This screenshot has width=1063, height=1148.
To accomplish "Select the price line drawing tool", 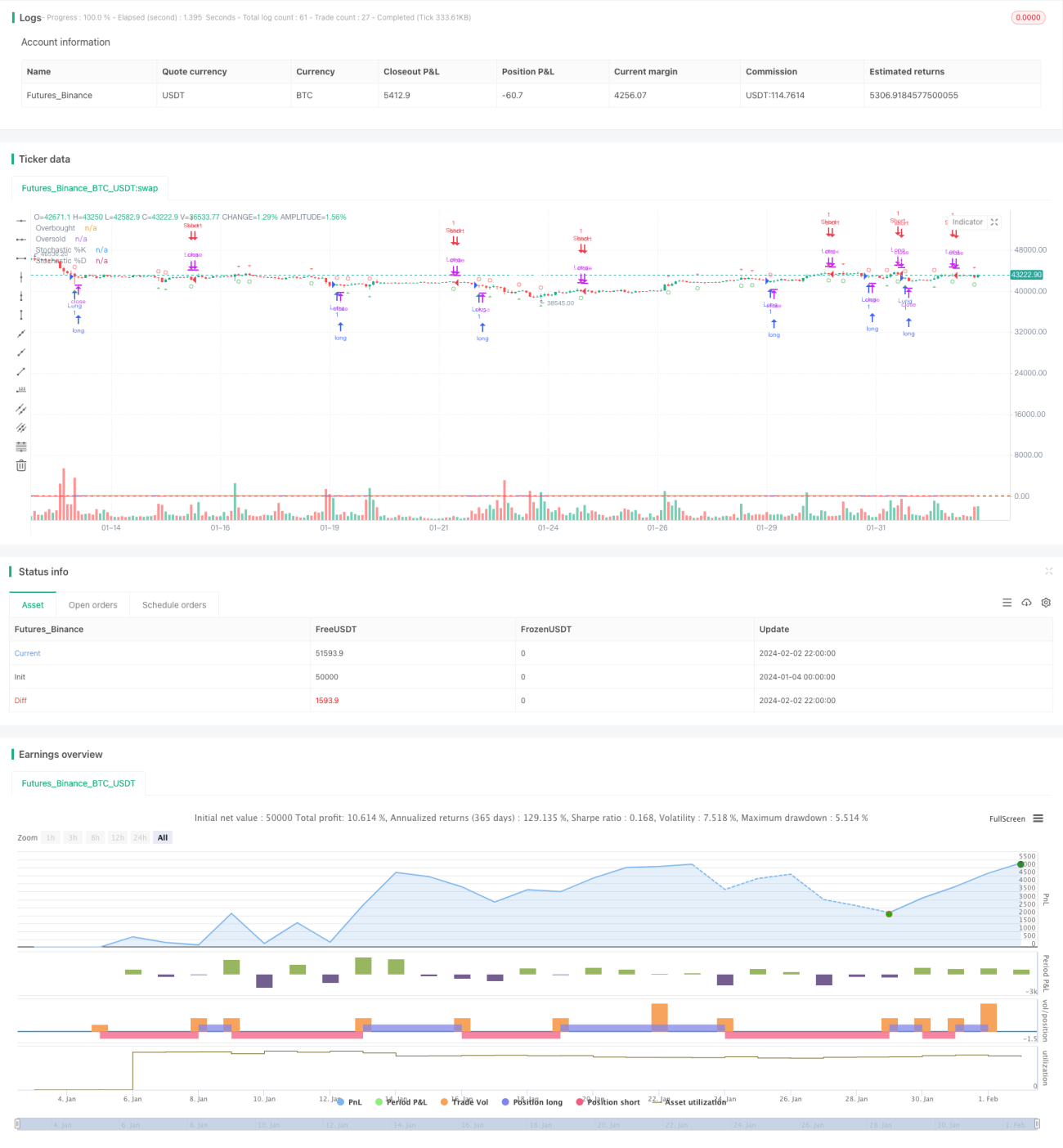I will (x=21, y=390).
